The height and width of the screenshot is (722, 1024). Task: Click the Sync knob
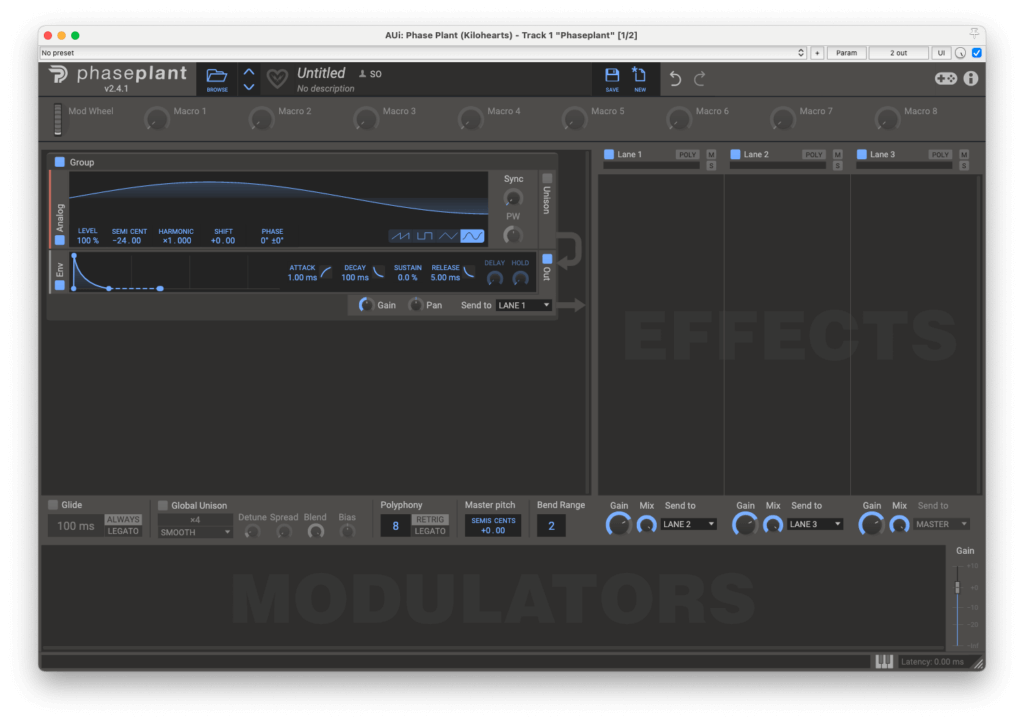pos(513,197)
